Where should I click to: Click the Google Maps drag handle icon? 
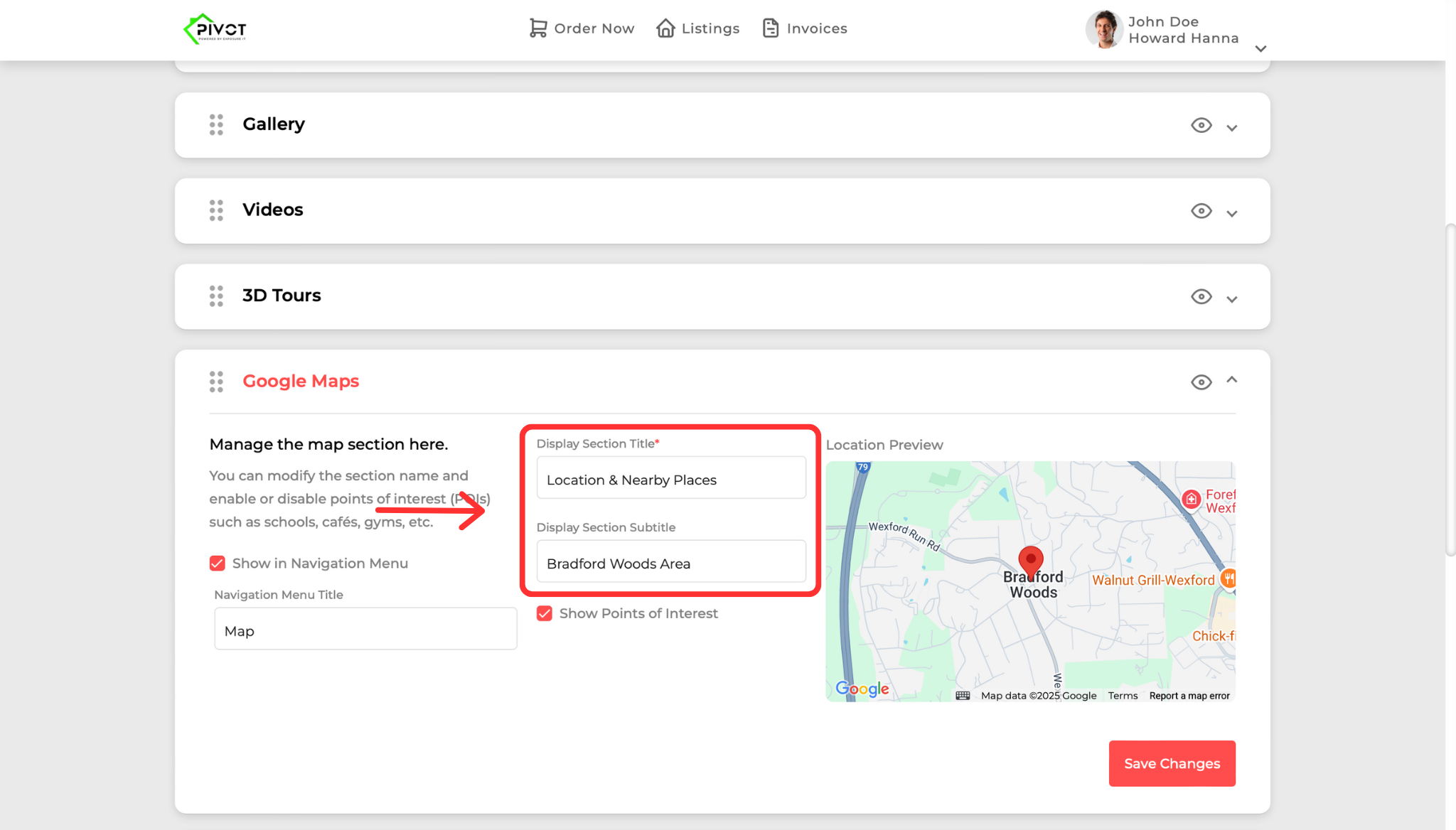click(216, 382)
